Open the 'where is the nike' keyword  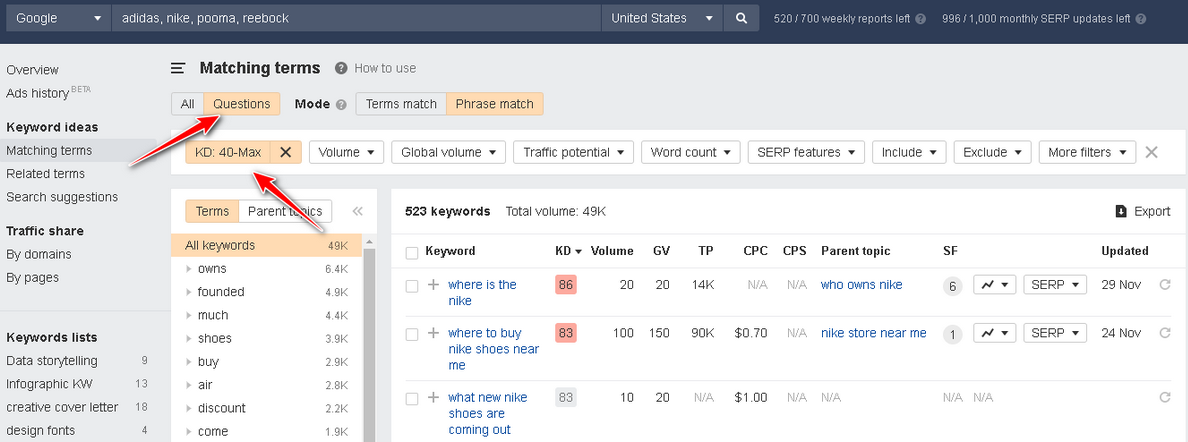tap(483, 293)
